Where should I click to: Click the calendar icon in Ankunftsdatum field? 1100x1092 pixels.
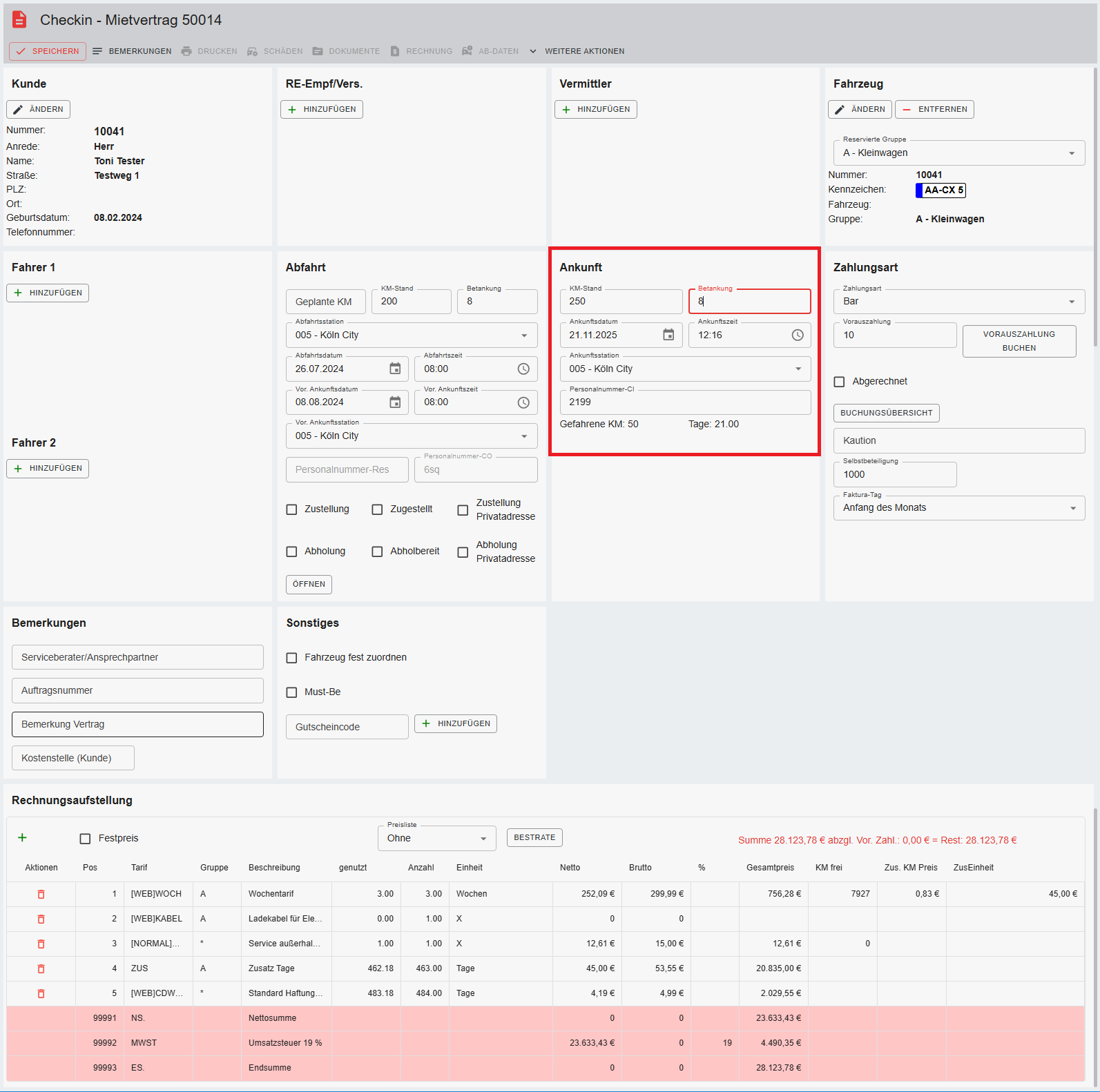click(668, 335)
